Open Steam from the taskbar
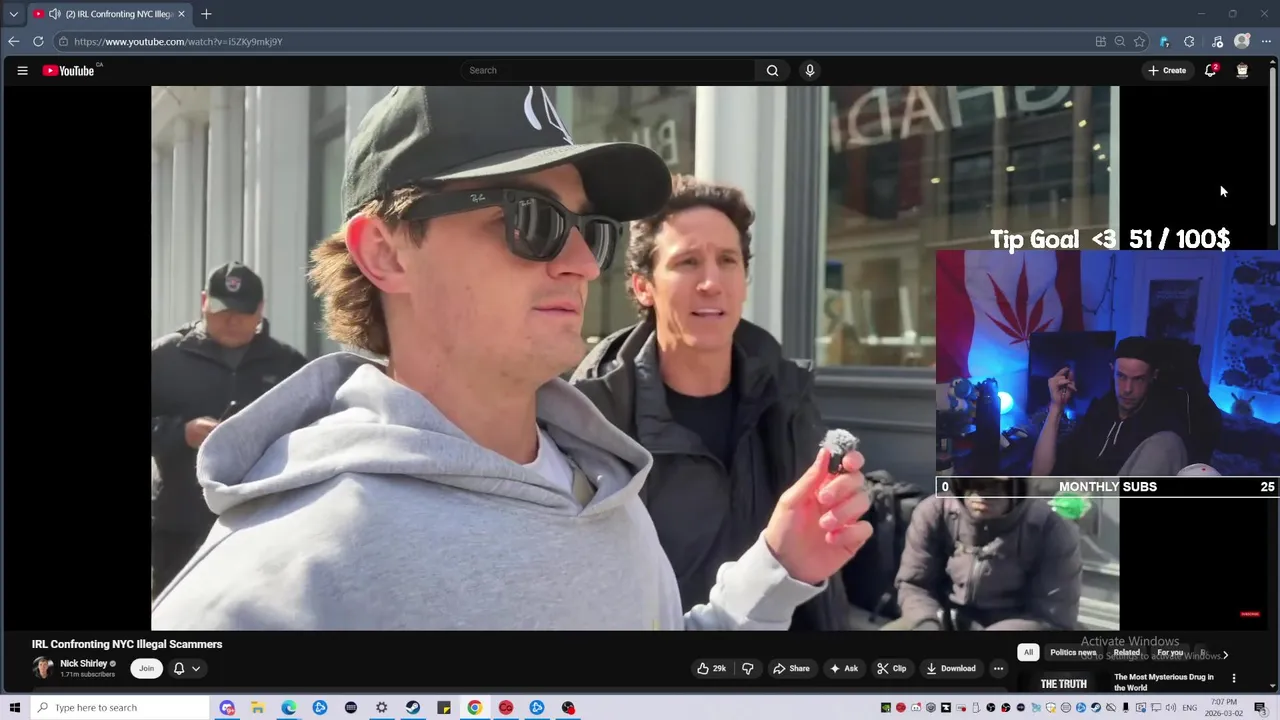This screenshot has height=720, width=1280. click(x=413, y=707)
